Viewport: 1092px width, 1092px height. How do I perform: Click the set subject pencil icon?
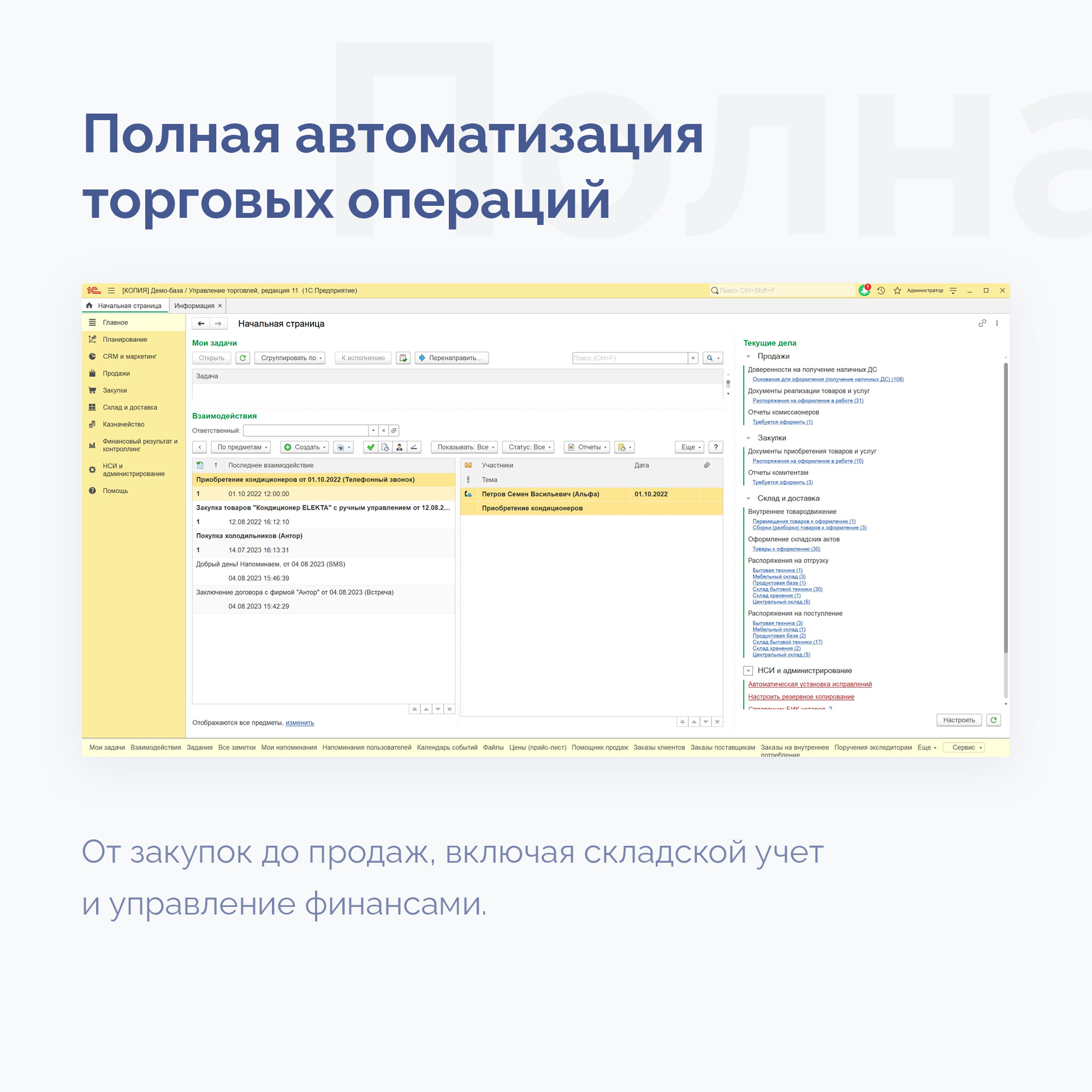point(414,447)
